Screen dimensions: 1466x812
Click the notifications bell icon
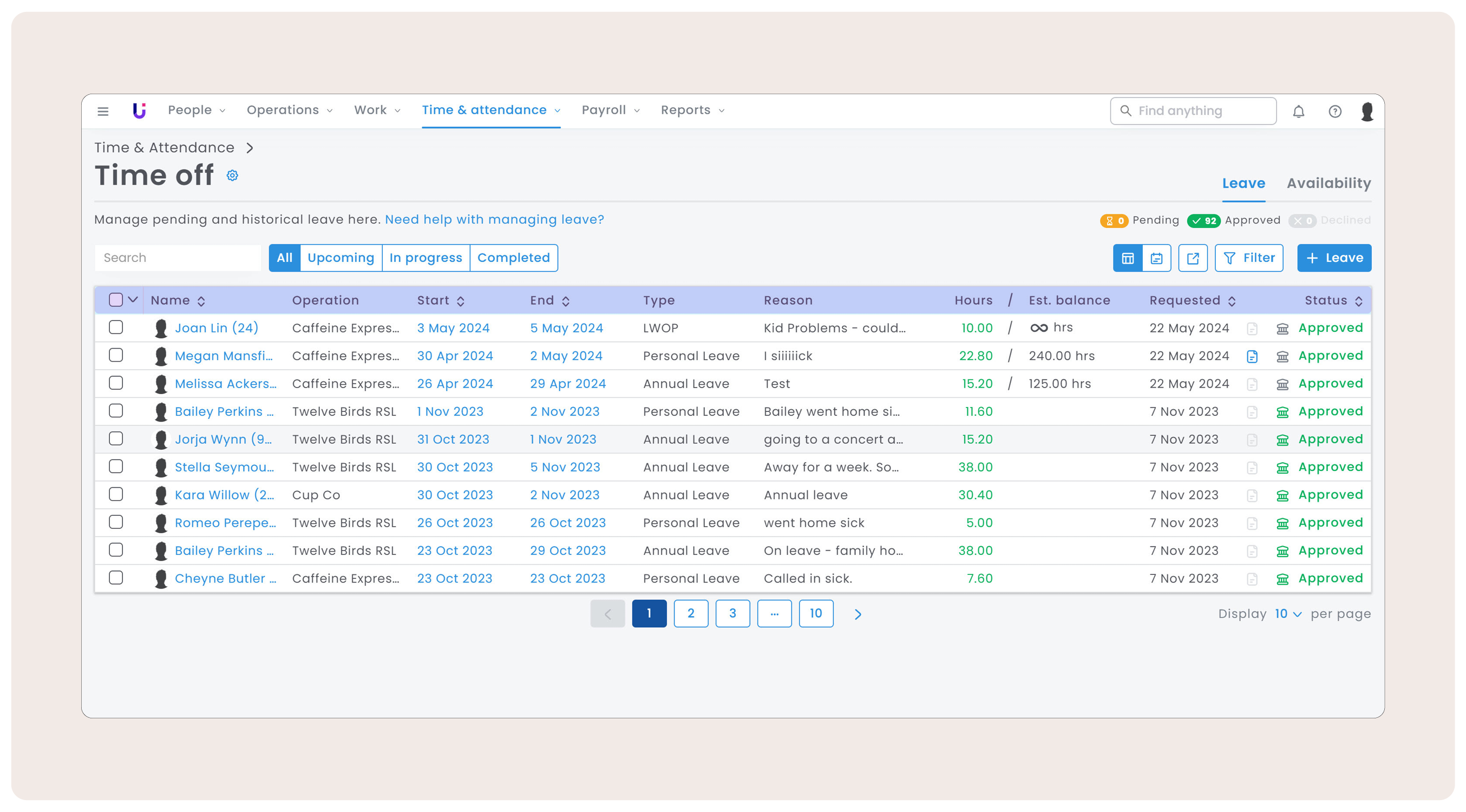coord(1298,111)
